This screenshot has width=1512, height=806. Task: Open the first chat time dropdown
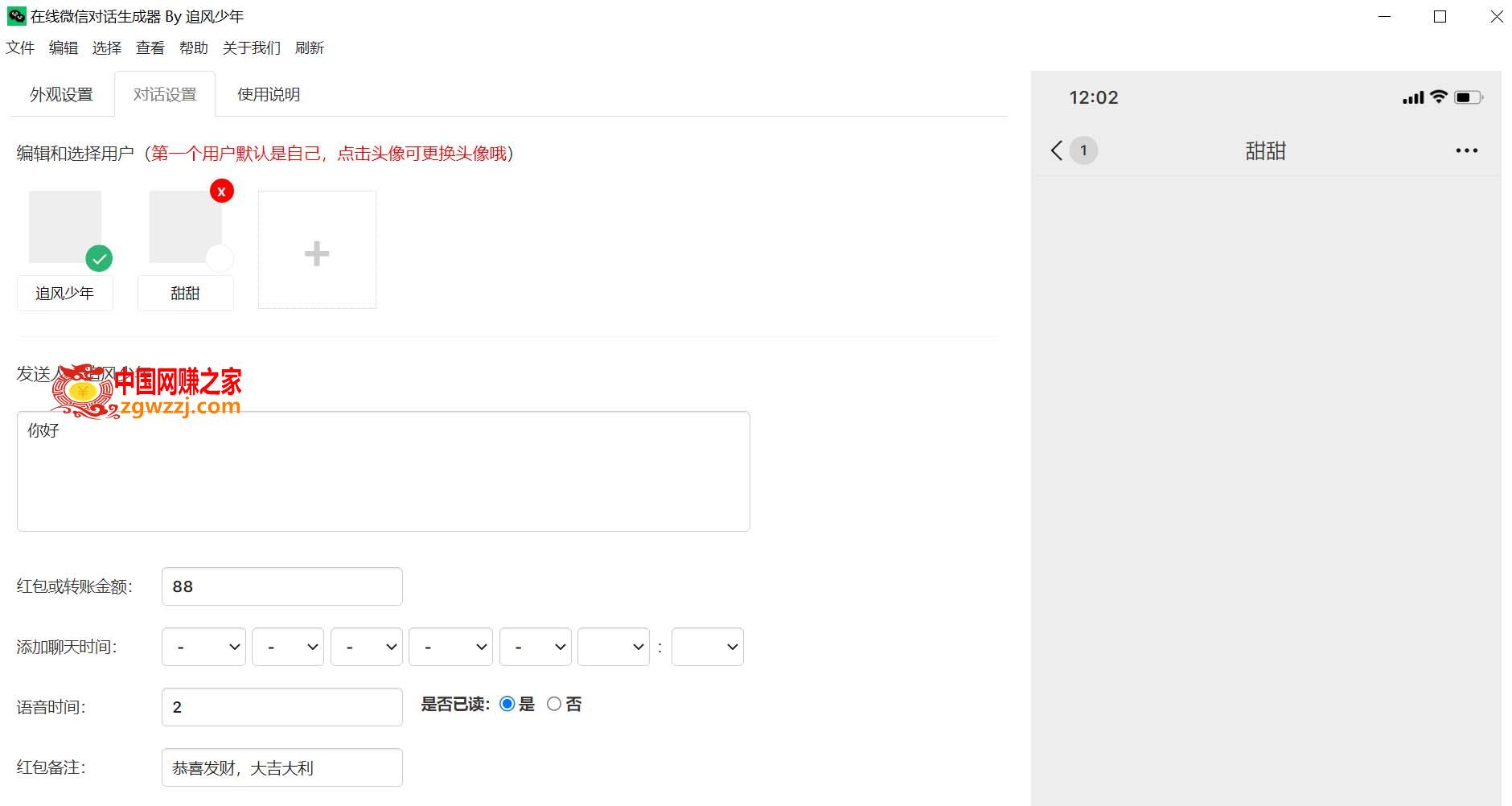coord(204,647)
